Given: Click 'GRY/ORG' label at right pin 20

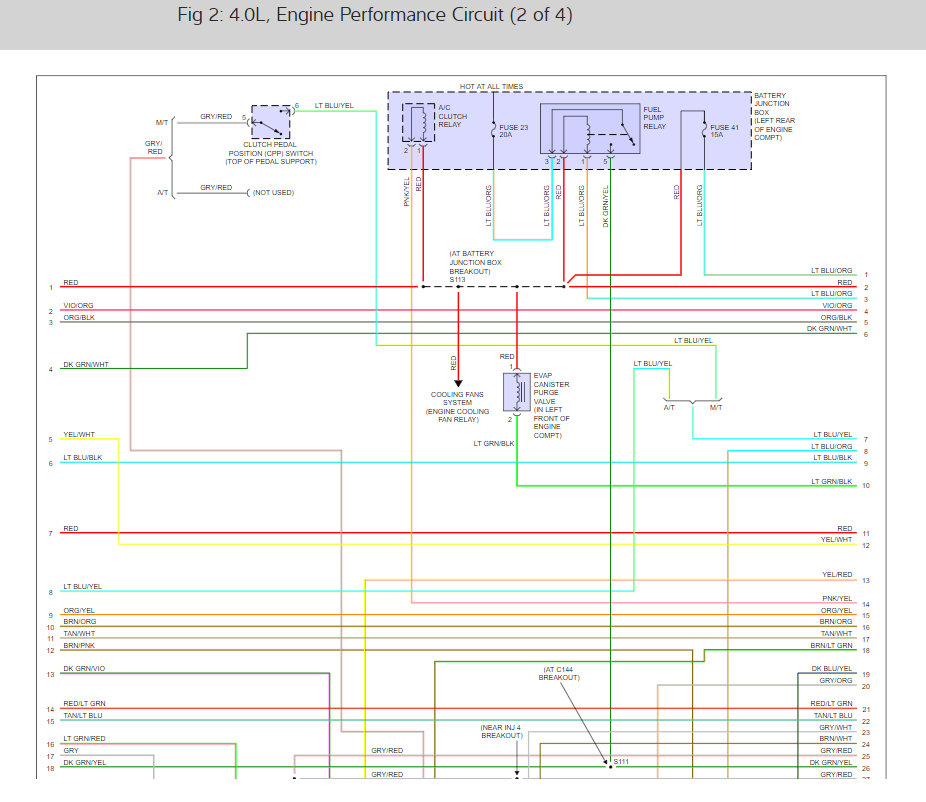Looking at the screenshot, I should (x=836, y=681).
